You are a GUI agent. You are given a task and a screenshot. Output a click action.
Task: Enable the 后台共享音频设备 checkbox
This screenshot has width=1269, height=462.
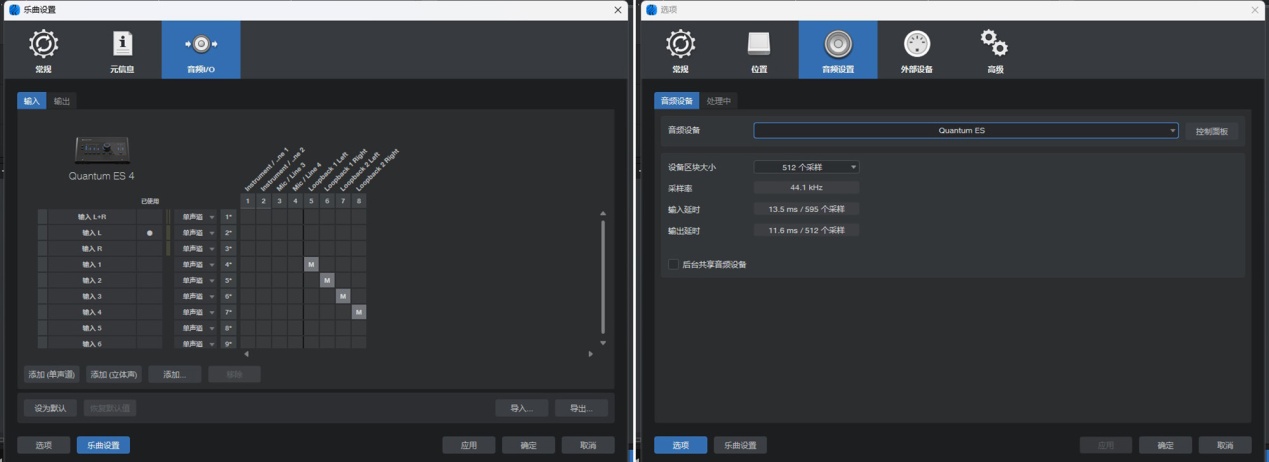(x=673, y=265)
